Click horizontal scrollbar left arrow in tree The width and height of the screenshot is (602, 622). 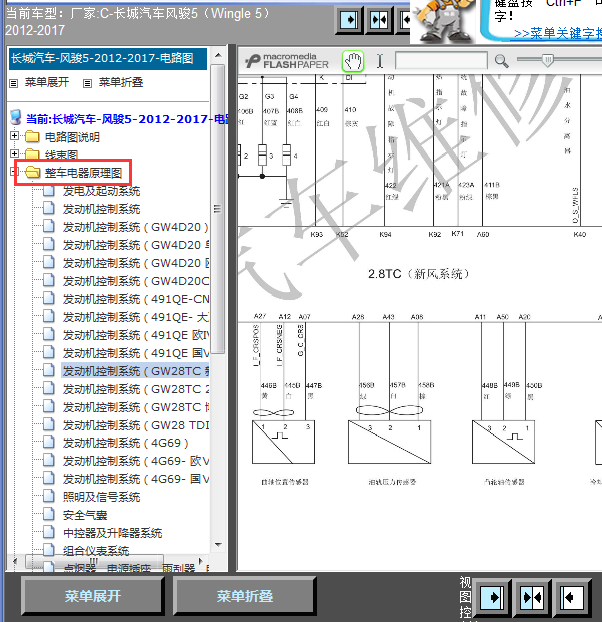click(x=15, y=561)
